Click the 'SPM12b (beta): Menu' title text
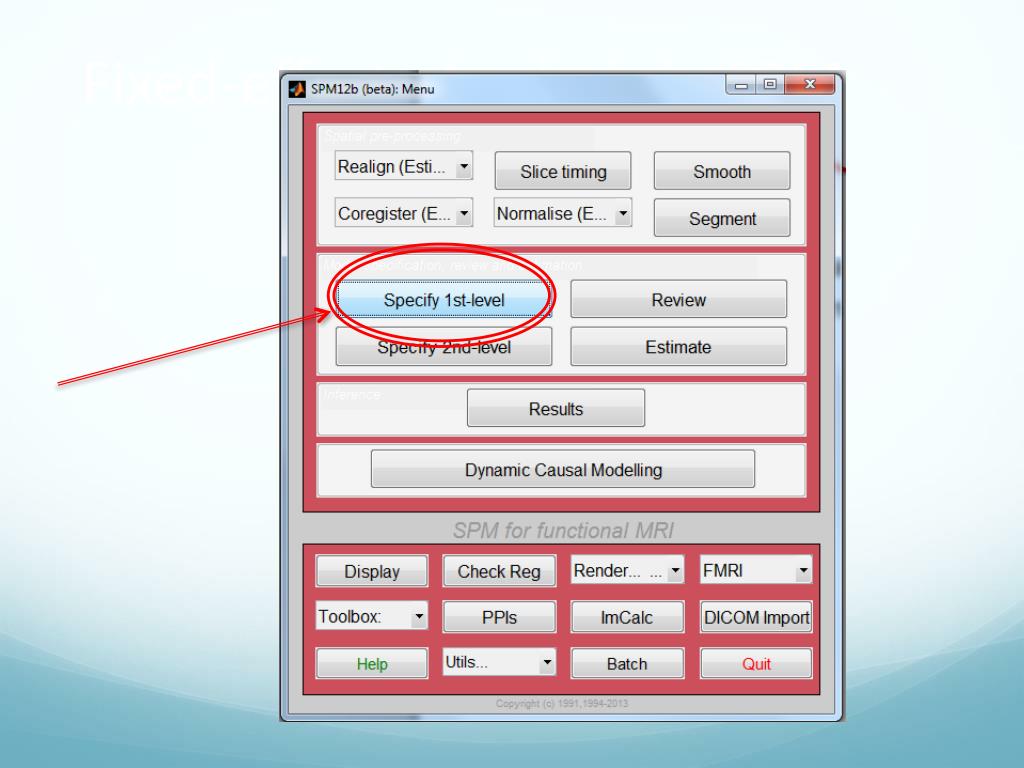Screen dimensions: 1024x768 click(372, 89)
